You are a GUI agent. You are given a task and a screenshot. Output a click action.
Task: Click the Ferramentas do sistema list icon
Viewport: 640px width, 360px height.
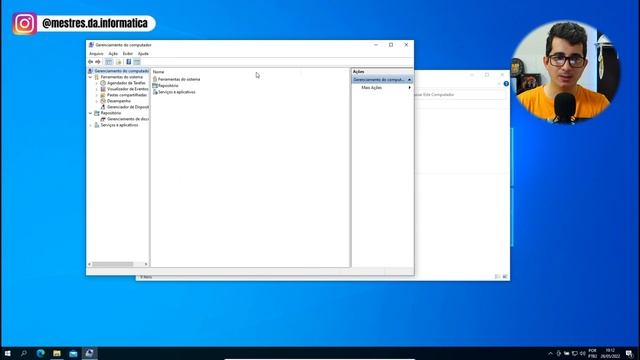coord(155,79)
